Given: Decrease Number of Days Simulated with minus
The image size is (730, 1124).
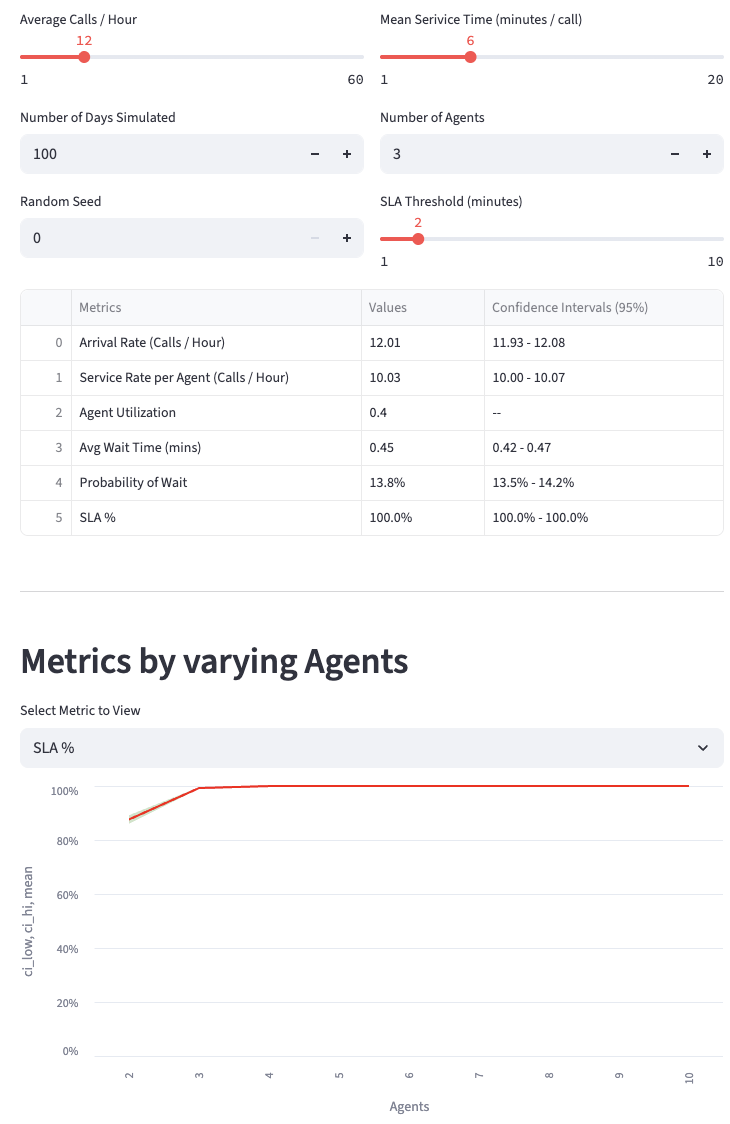Looking at the screenshot, I should [315, 154].
